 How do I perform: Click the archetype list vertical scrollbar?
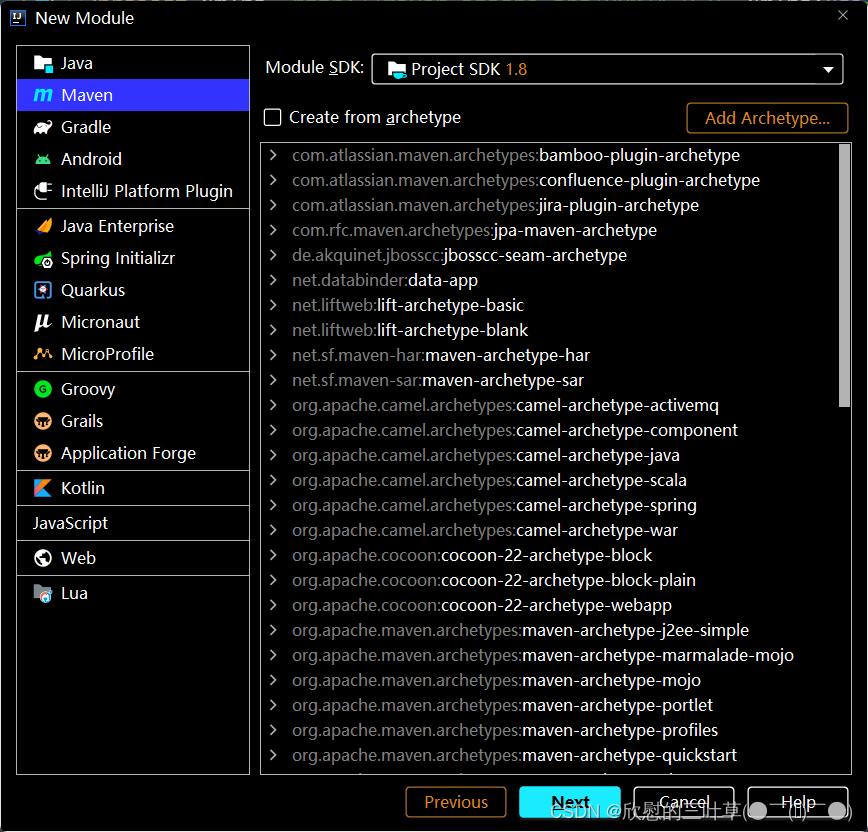tap(844, 276)
